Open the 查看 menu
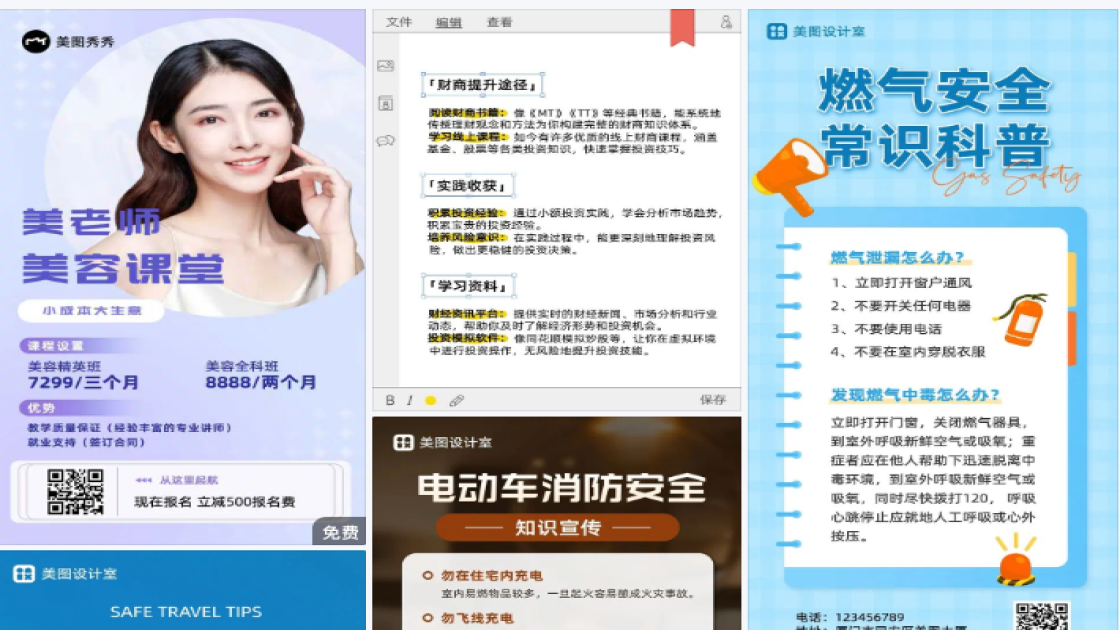This screenshot has width=1120, height=630. (500, 21)
